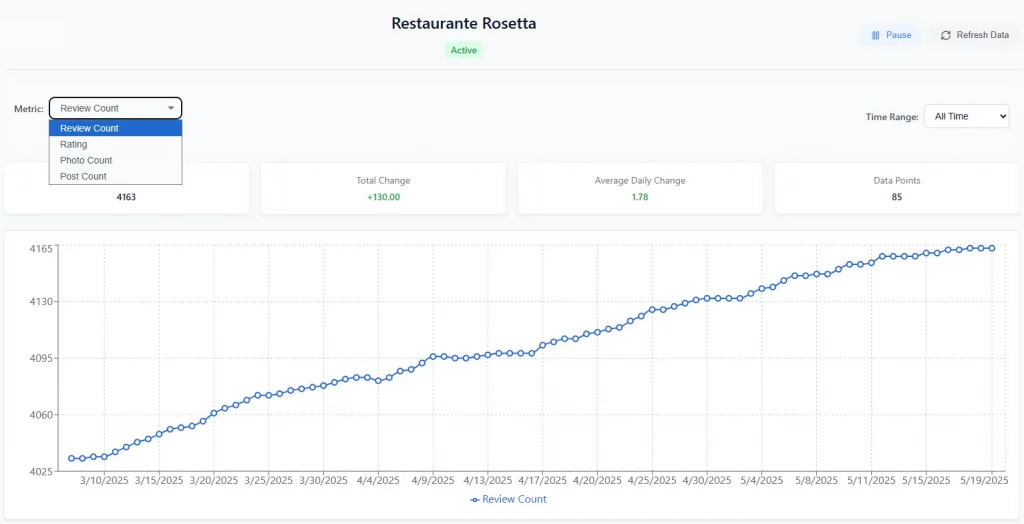1024x524 pixels.
Task: Click the Metric label
Action: click(29, 108)
